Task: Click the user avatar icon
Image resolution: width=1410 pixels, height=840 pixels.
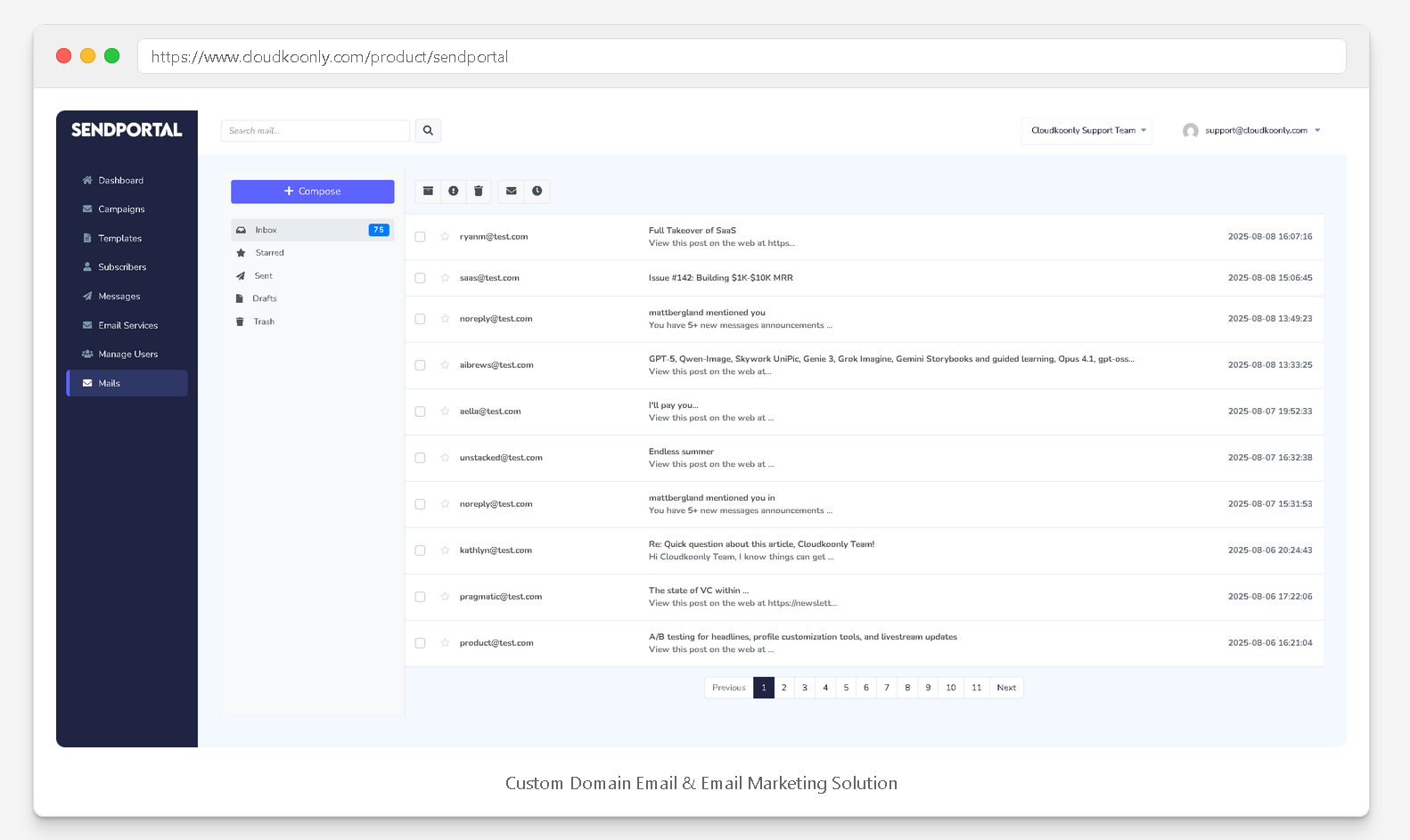Action: click(1190, 131)
